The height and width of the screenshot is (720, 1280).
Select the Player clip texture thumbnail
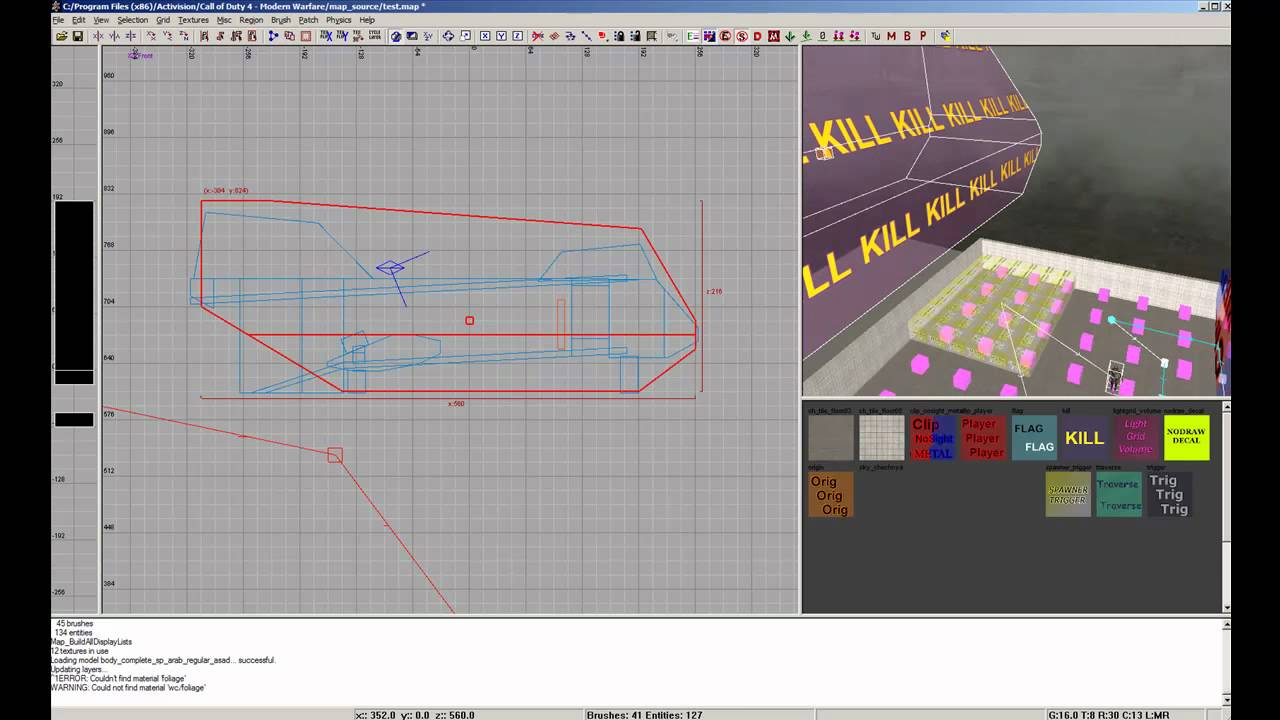[x=983, y=438]
